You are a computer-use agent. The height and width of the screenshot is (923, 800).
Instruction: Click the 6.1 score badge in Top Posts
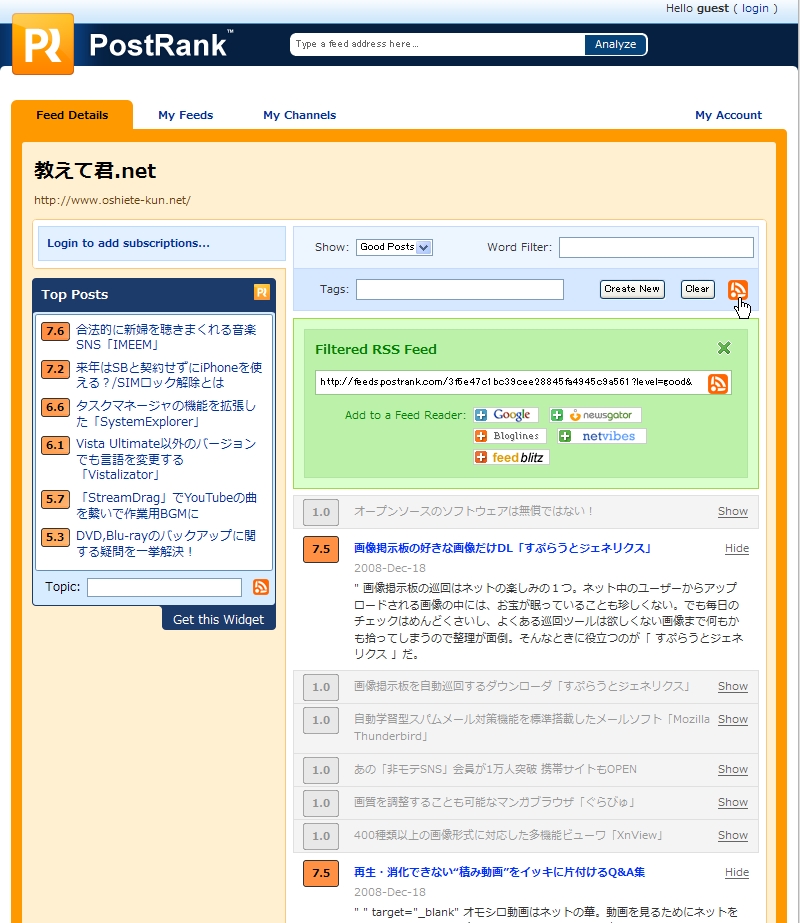[x=55, y=445]
